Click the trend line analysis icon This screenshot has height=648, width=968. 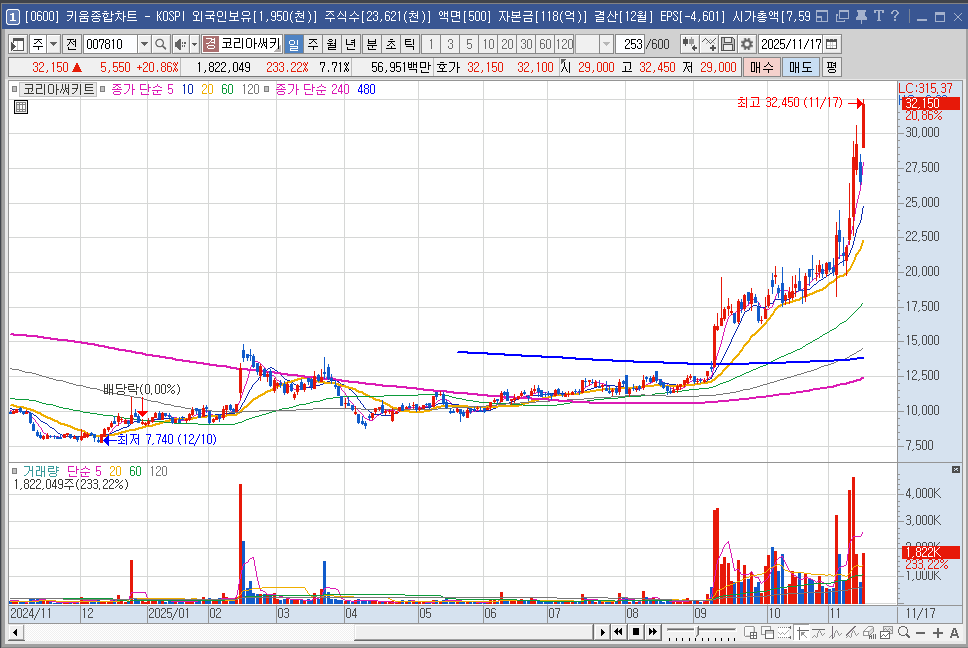click(819, 633)
